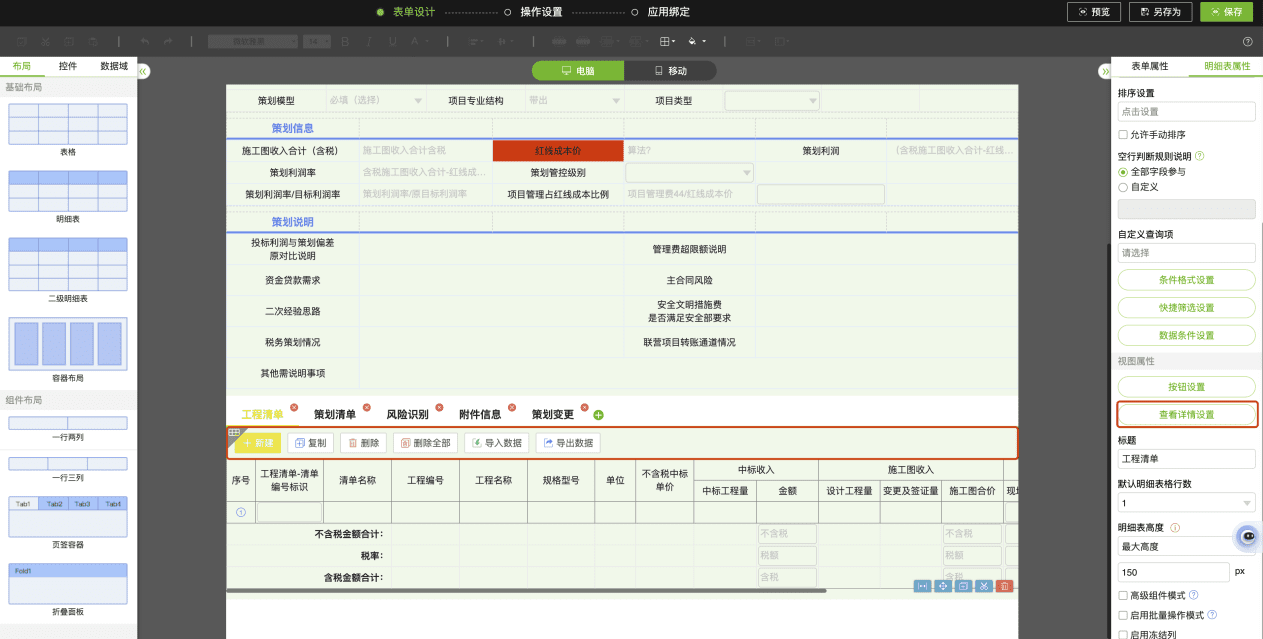Click the 预览 button
The height and width of the screenshot is (639, 1263).
pos(1094,12)
